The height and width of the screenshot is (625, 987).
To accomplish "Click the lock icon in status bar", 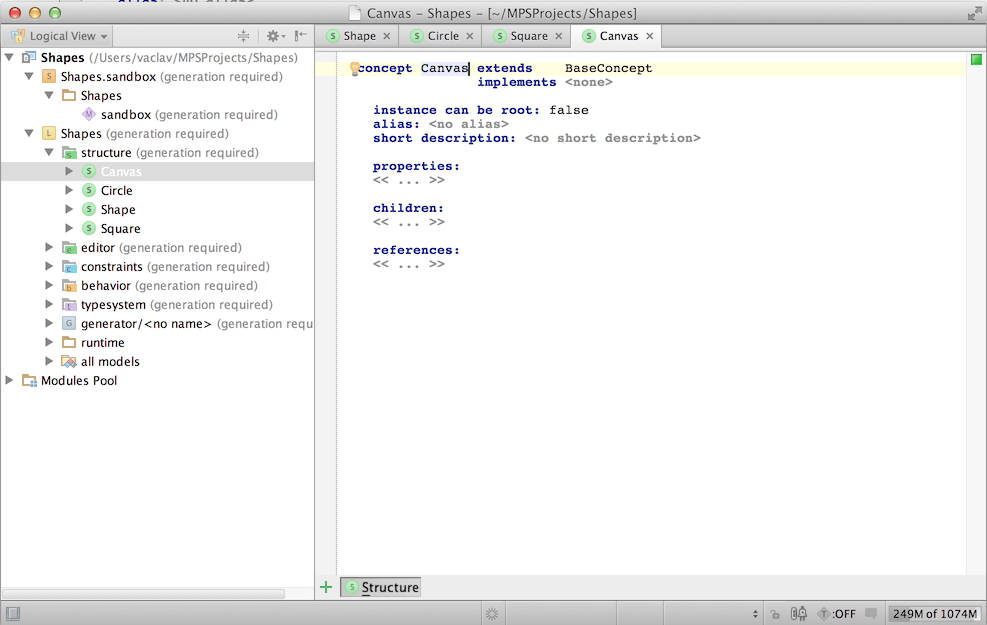I will 775,614.
